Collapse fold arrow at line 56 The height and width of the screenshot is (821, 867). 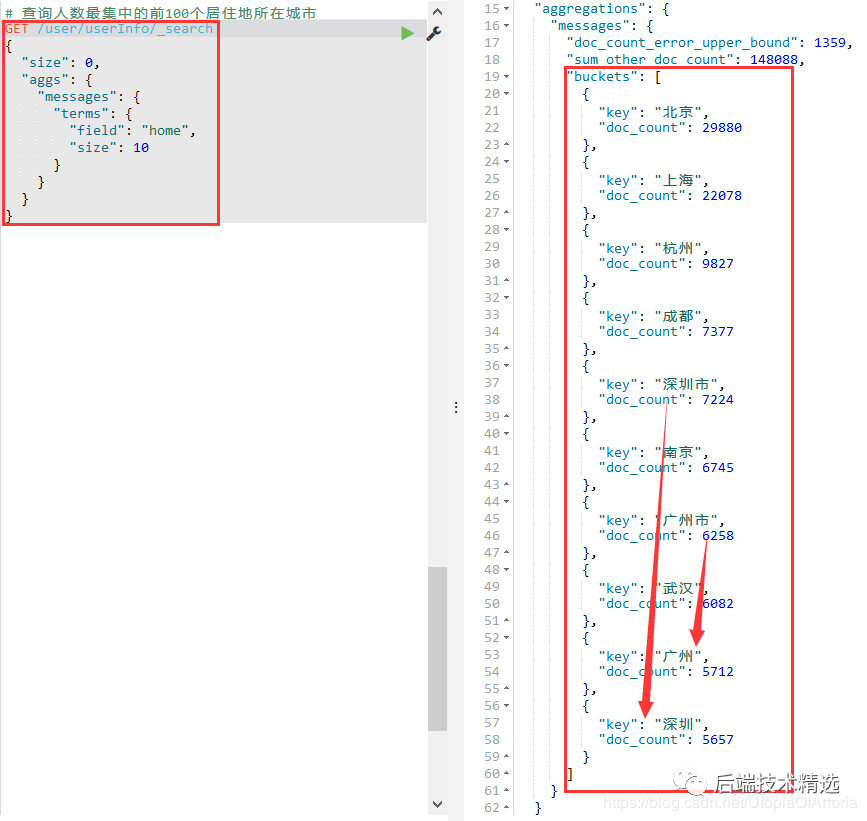tap(506, 706)
